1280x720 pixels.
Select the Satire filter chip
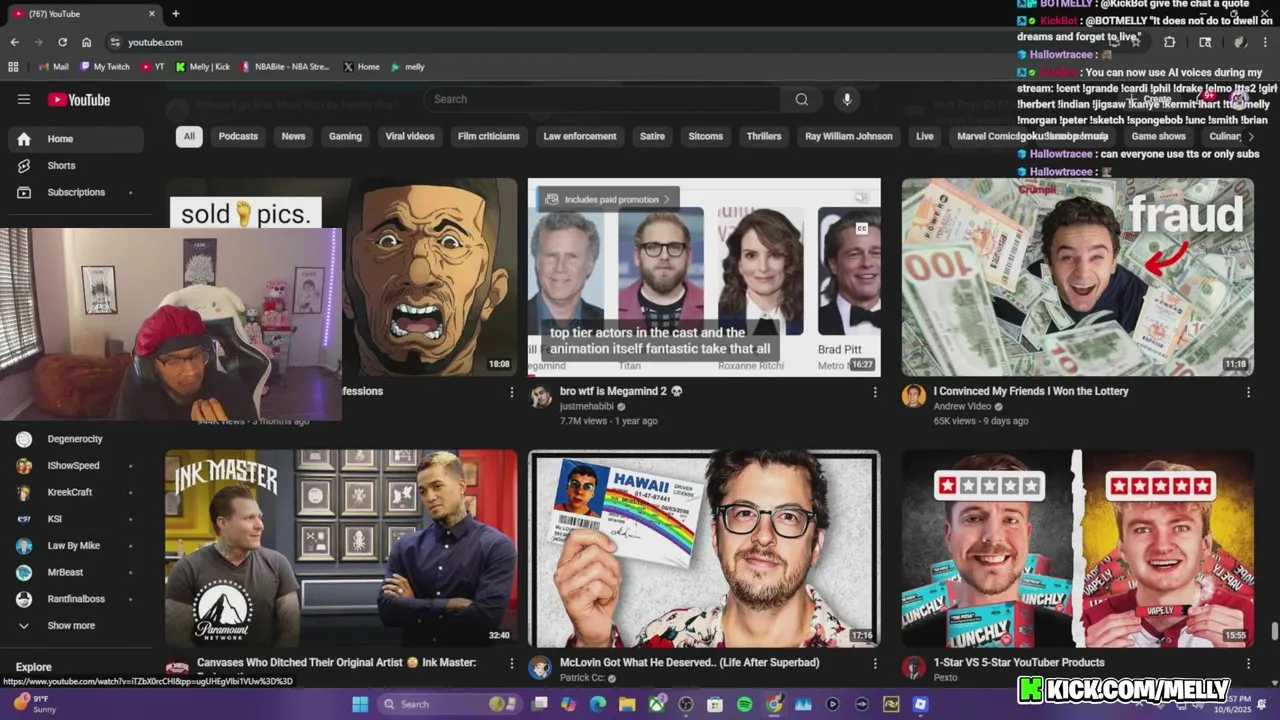pos(652,136)
